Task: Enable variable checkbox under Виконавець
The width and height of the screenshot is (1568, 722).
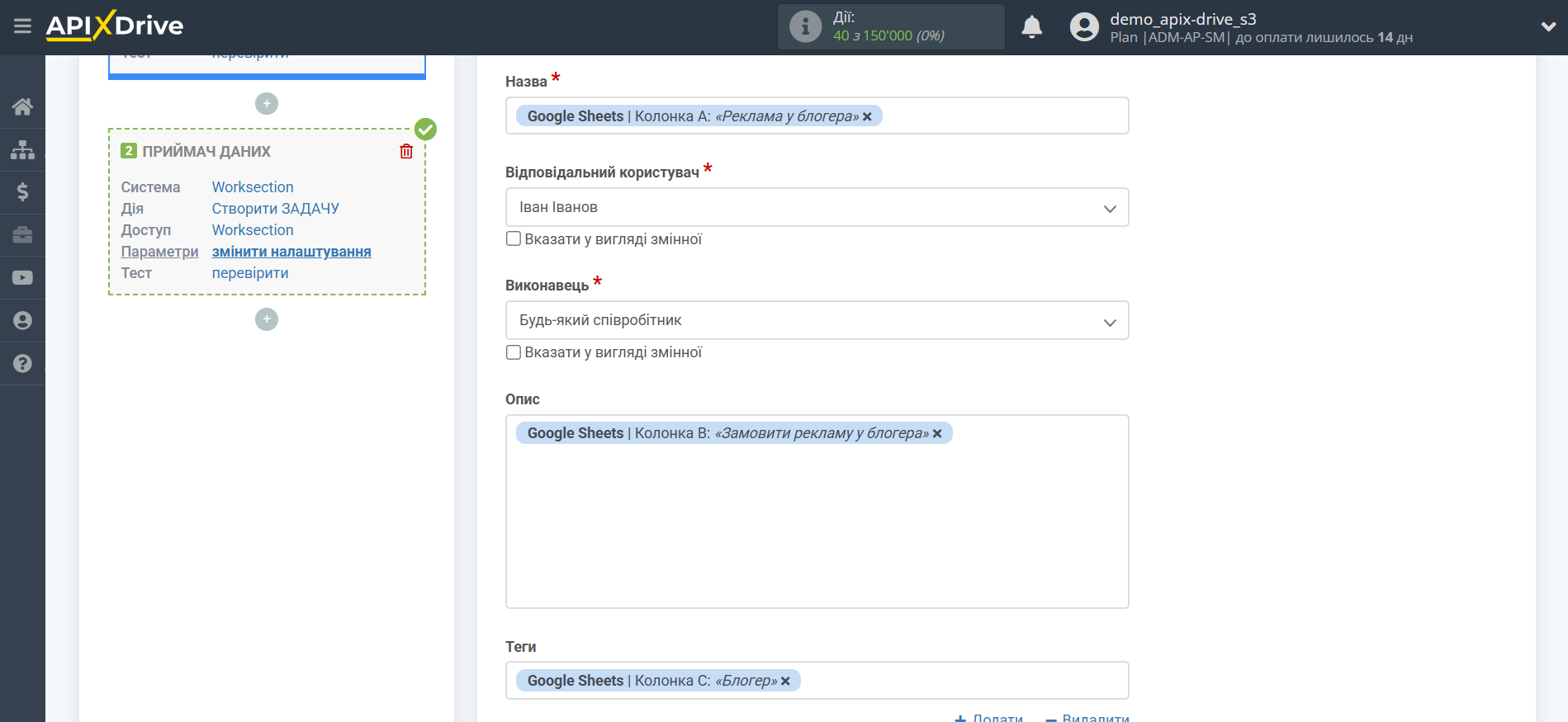Action: click(514, 352)
